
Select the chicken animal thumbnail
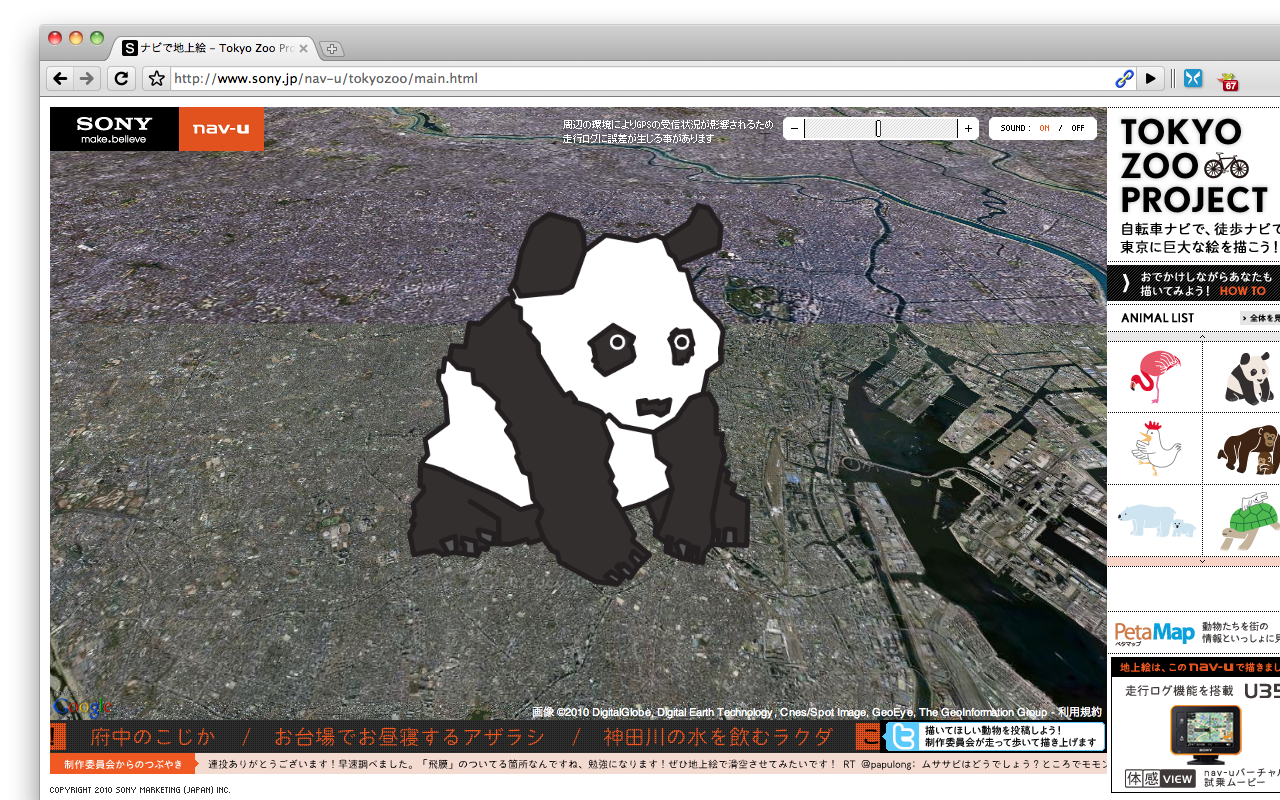(x=1155, y=448)
